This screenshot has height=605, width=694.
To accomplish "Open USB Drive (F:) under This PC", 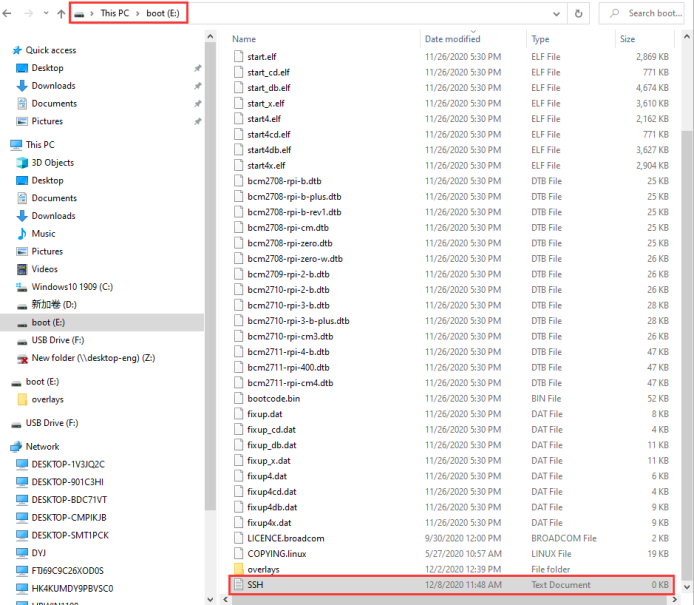I will pyautogui.click(x=58, y=340).
